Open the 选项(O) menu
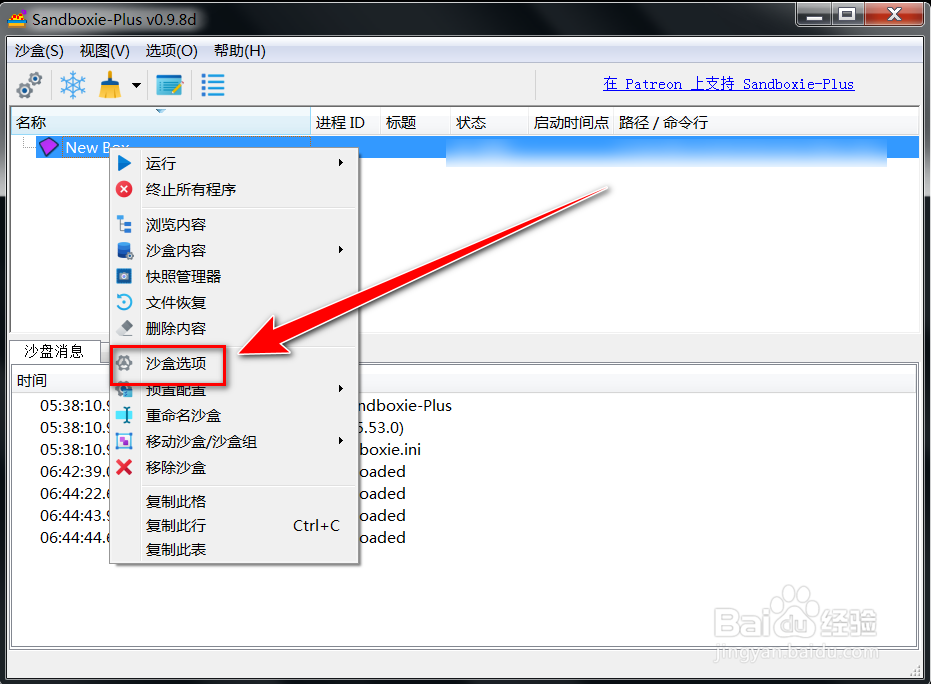Viewport: 931px width, 684px height. coord(168,50)
